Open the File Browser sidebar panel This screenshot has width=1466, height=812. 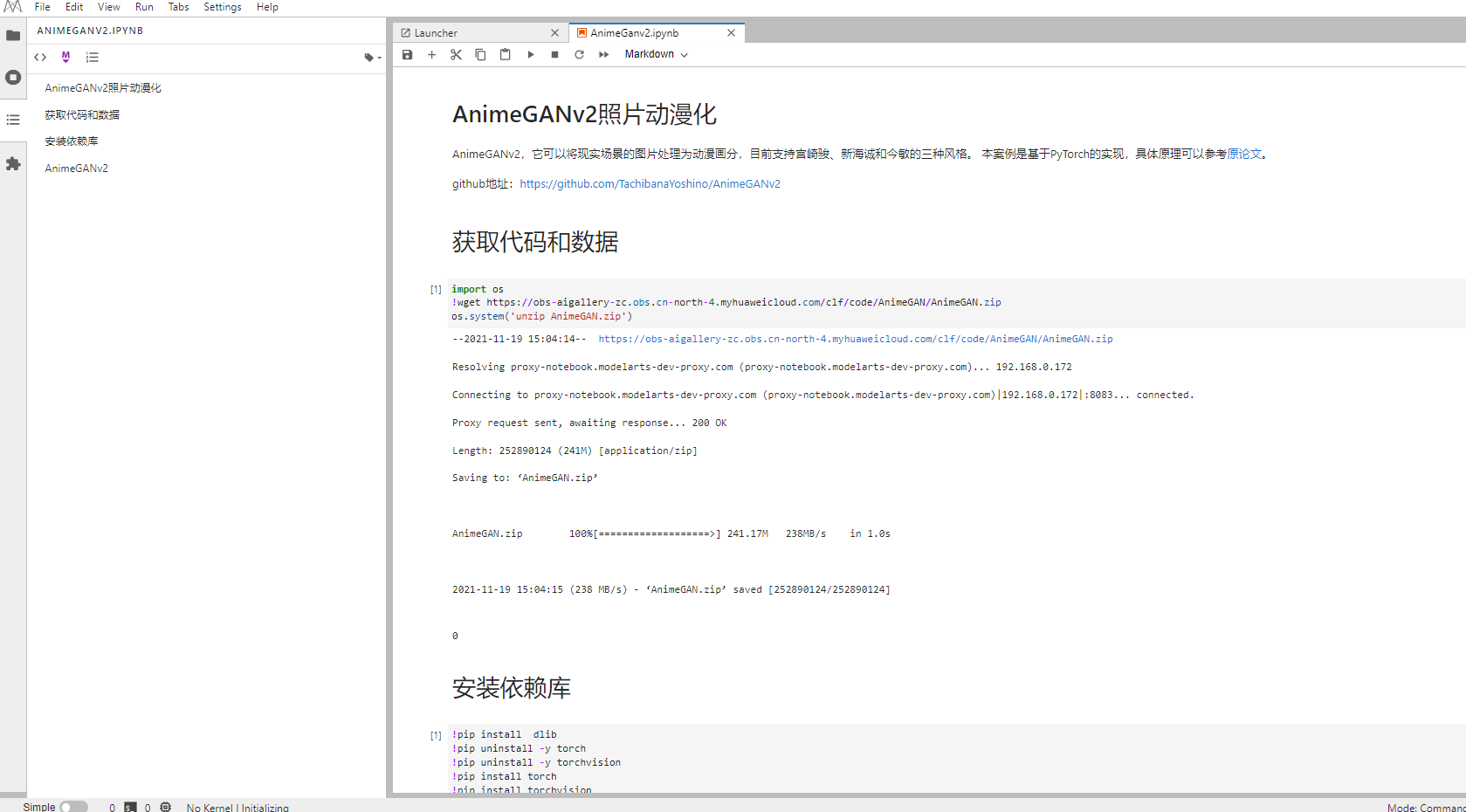pyautogui.click(x=13, y=36)
